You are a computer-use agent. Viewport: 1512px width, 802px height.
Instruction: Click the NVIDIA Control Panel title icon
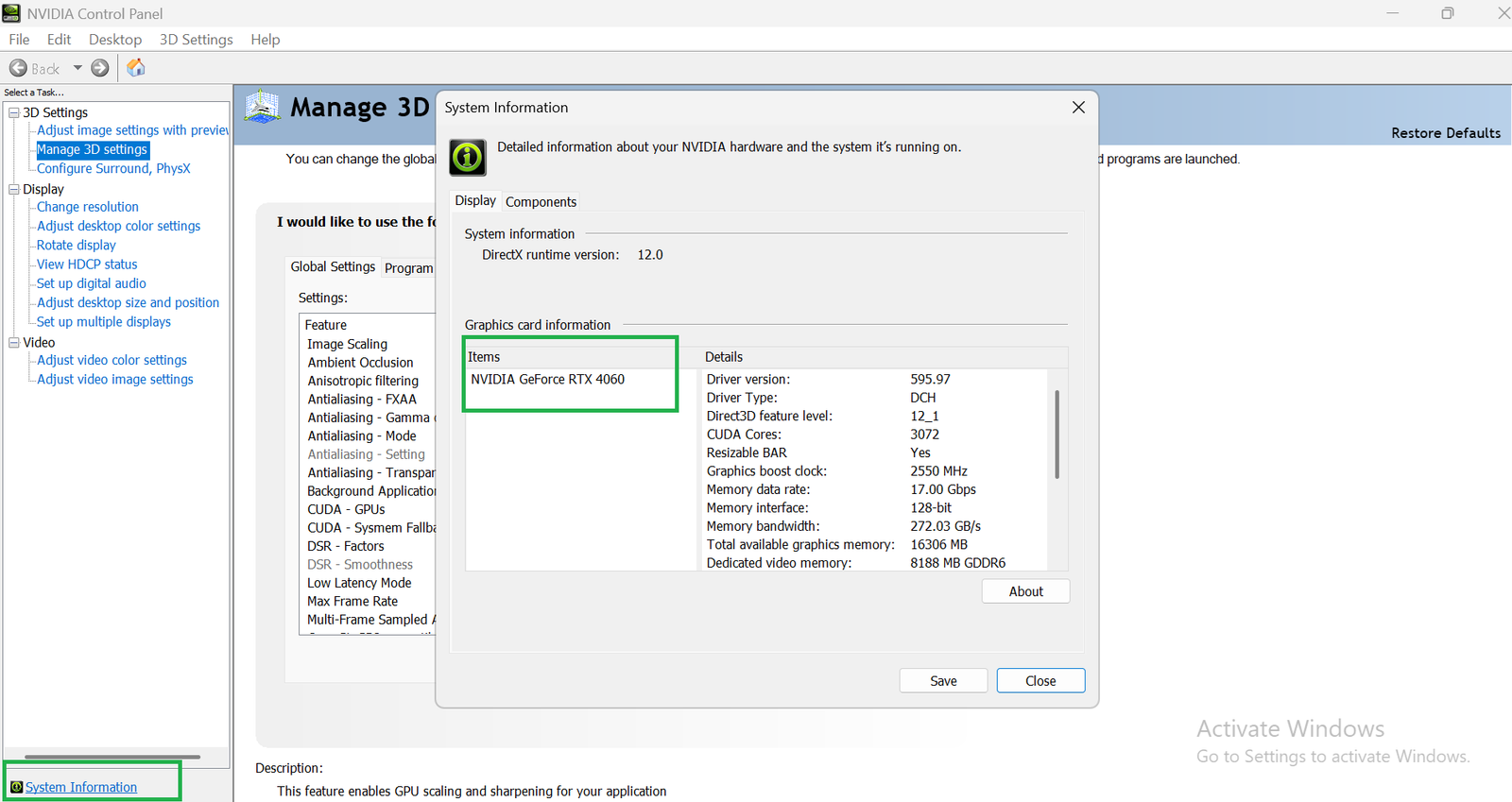pos(11,13)
